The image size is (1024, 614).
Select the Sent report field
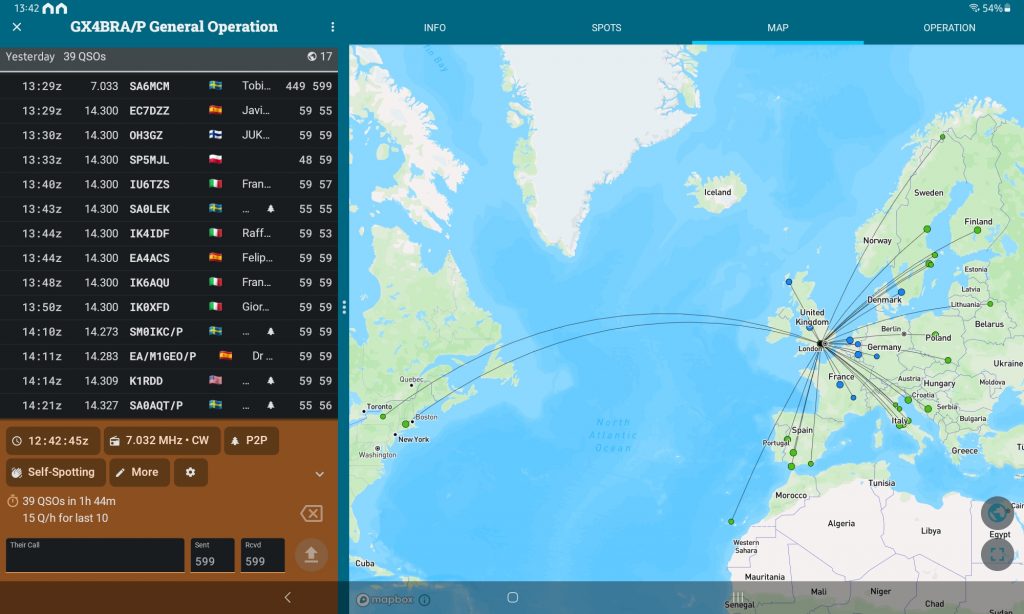click(212, 556)
